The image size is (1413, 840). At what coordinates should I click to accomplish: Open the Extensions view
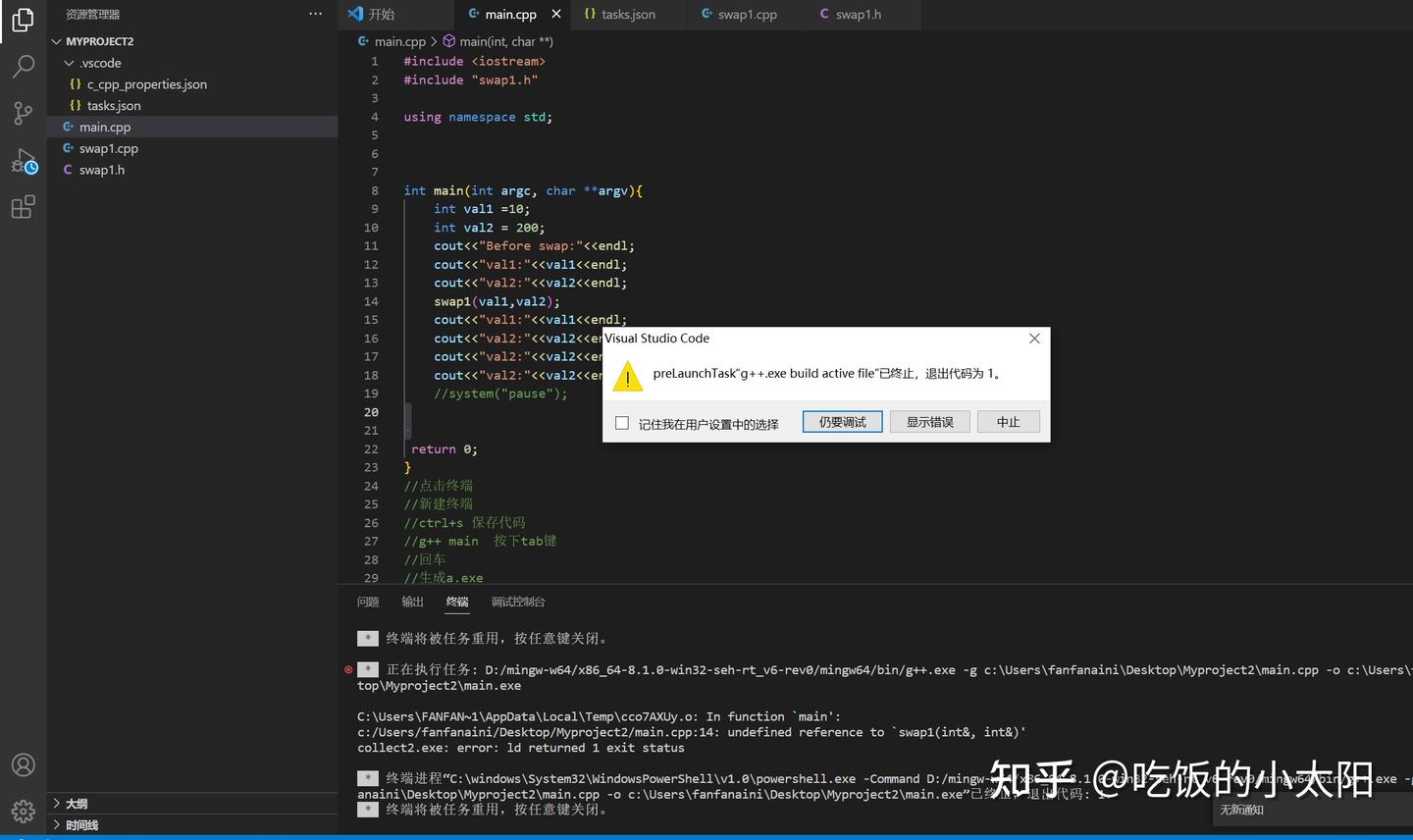coord(23,207)
